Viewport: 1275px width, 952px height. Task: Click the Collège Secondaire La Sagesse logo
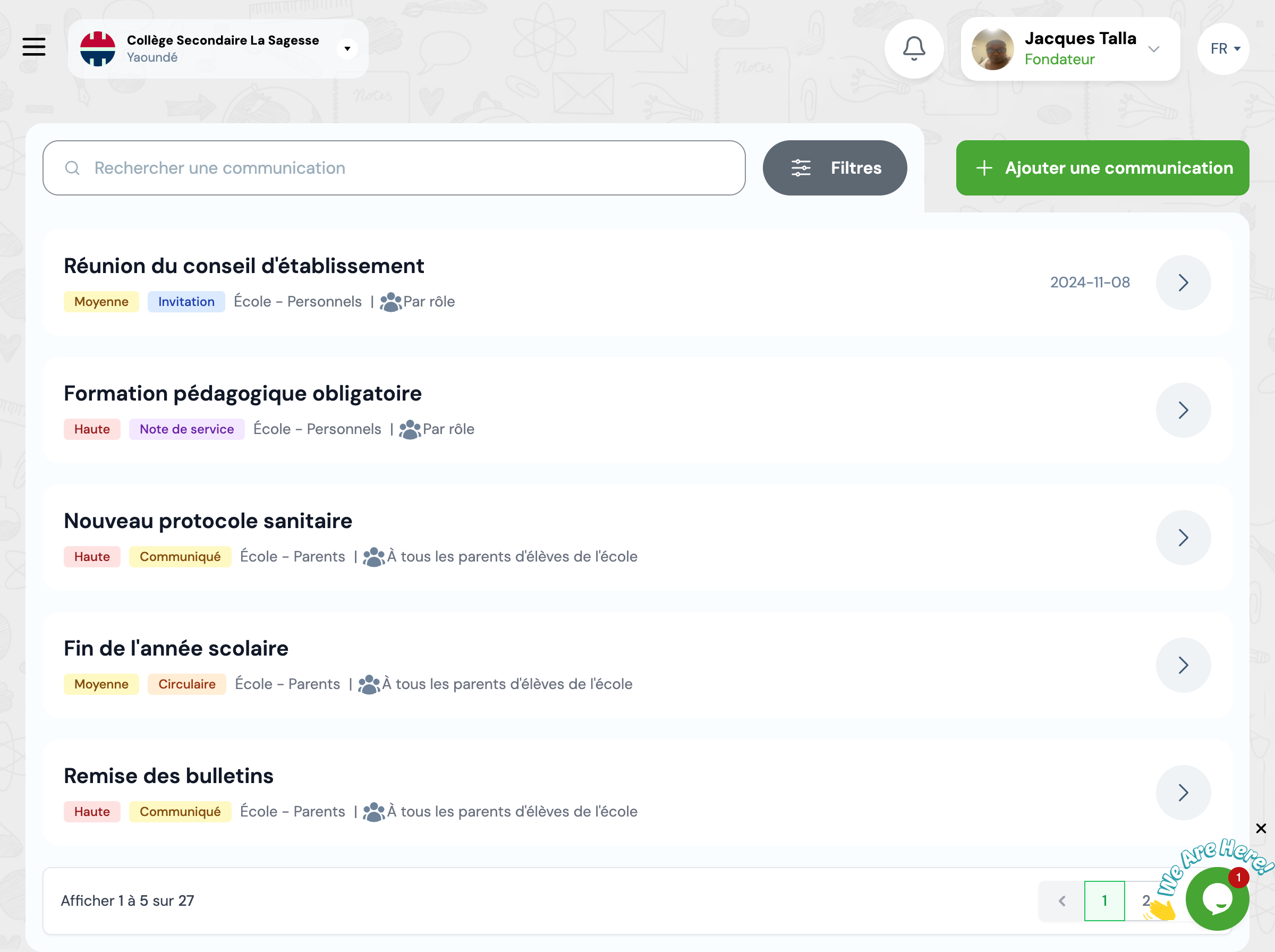pyautogui.click(x=97, y=48)
